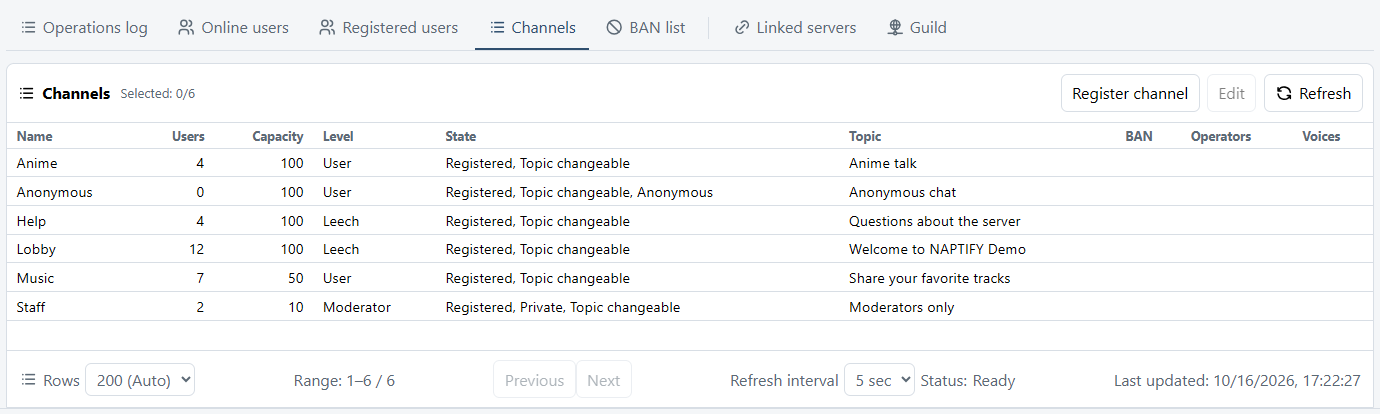Select the Anonymous channel row

click(690, 192)
